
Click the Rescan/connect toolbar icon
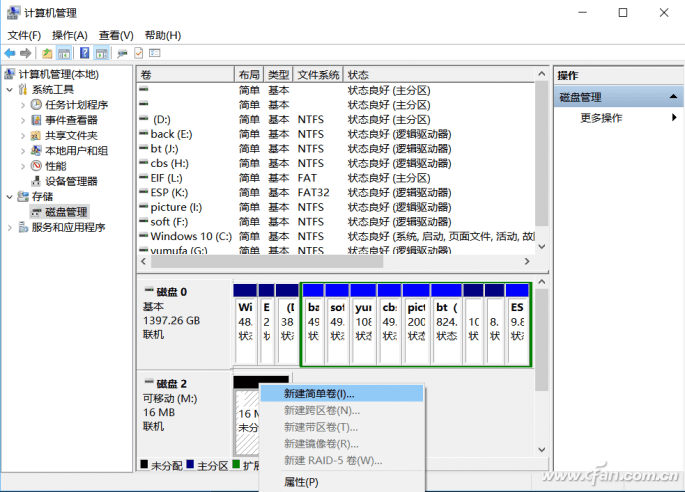coord(122,53)
